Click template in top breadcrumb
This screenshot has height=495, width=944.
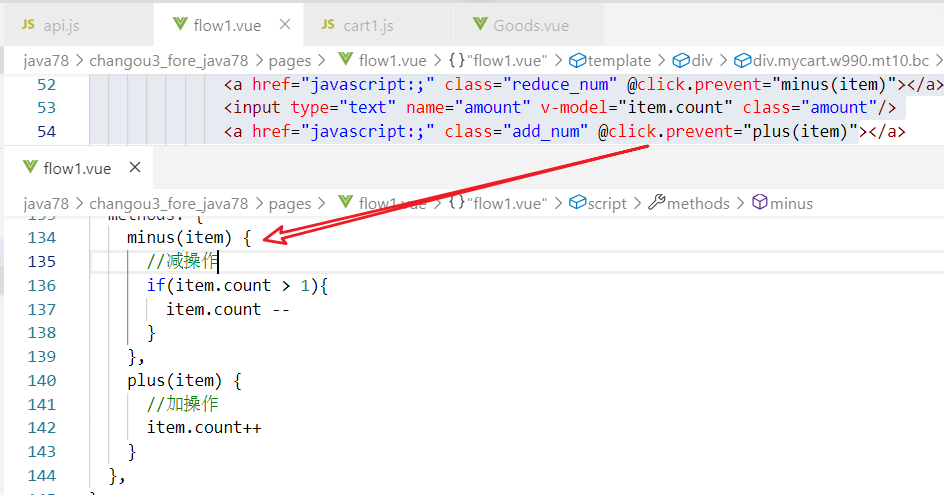point(620,61)
